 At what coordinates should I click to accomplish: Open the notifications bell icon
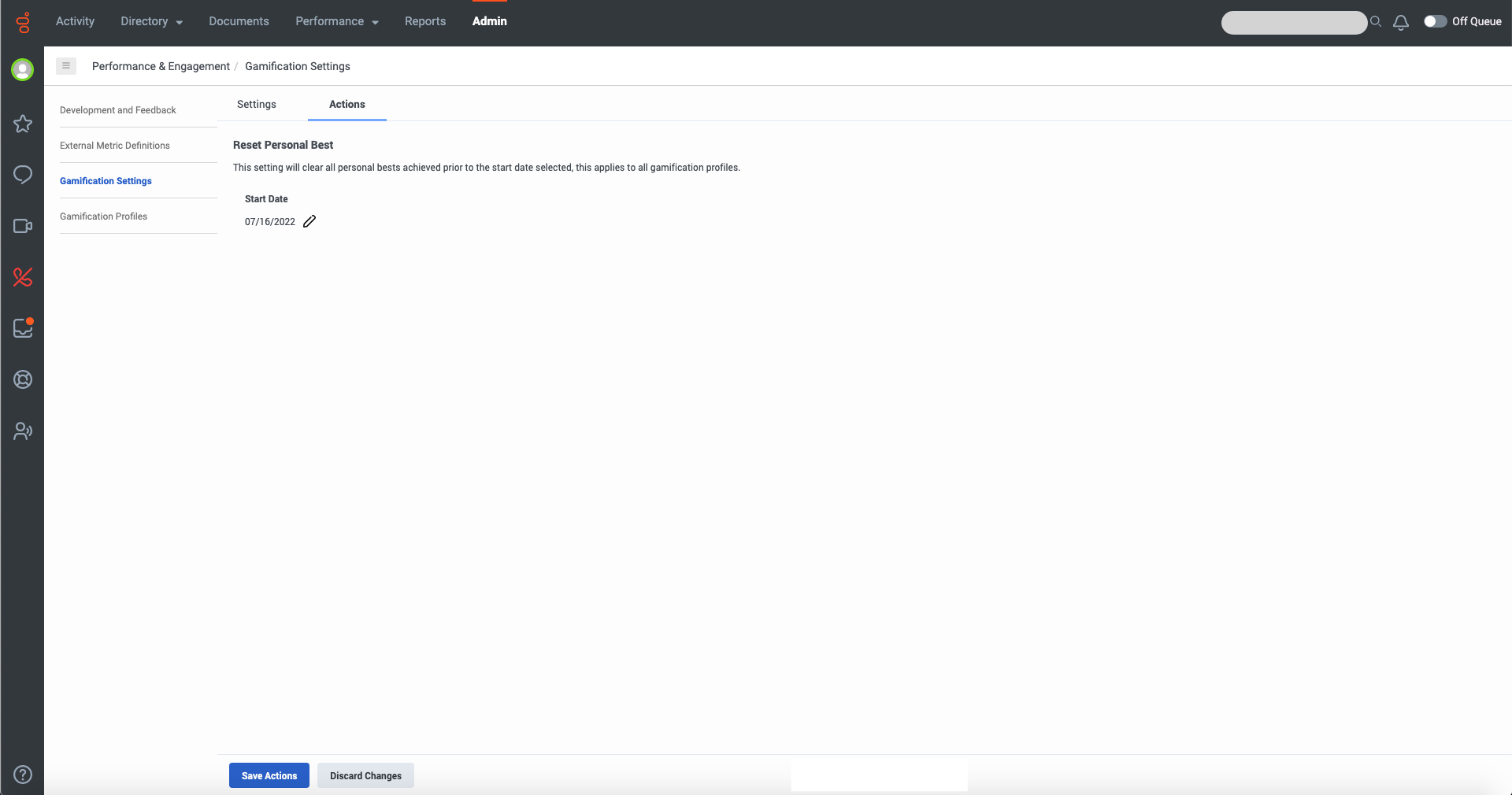(x=1401, y=22)
